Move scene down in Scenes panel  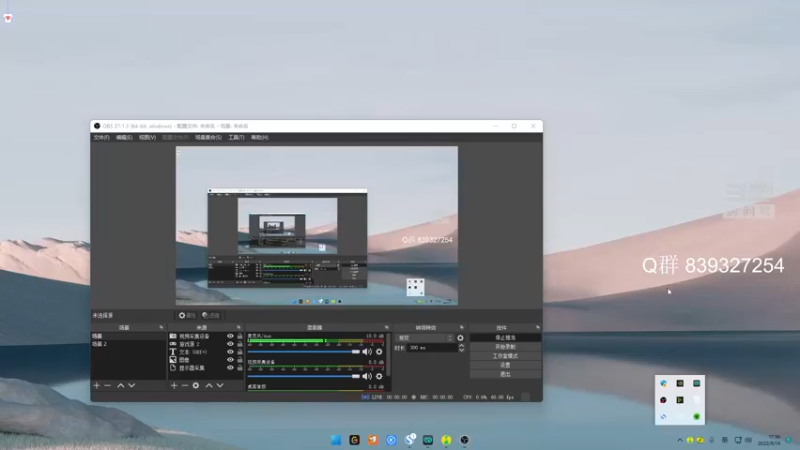(x=132, y=386)
